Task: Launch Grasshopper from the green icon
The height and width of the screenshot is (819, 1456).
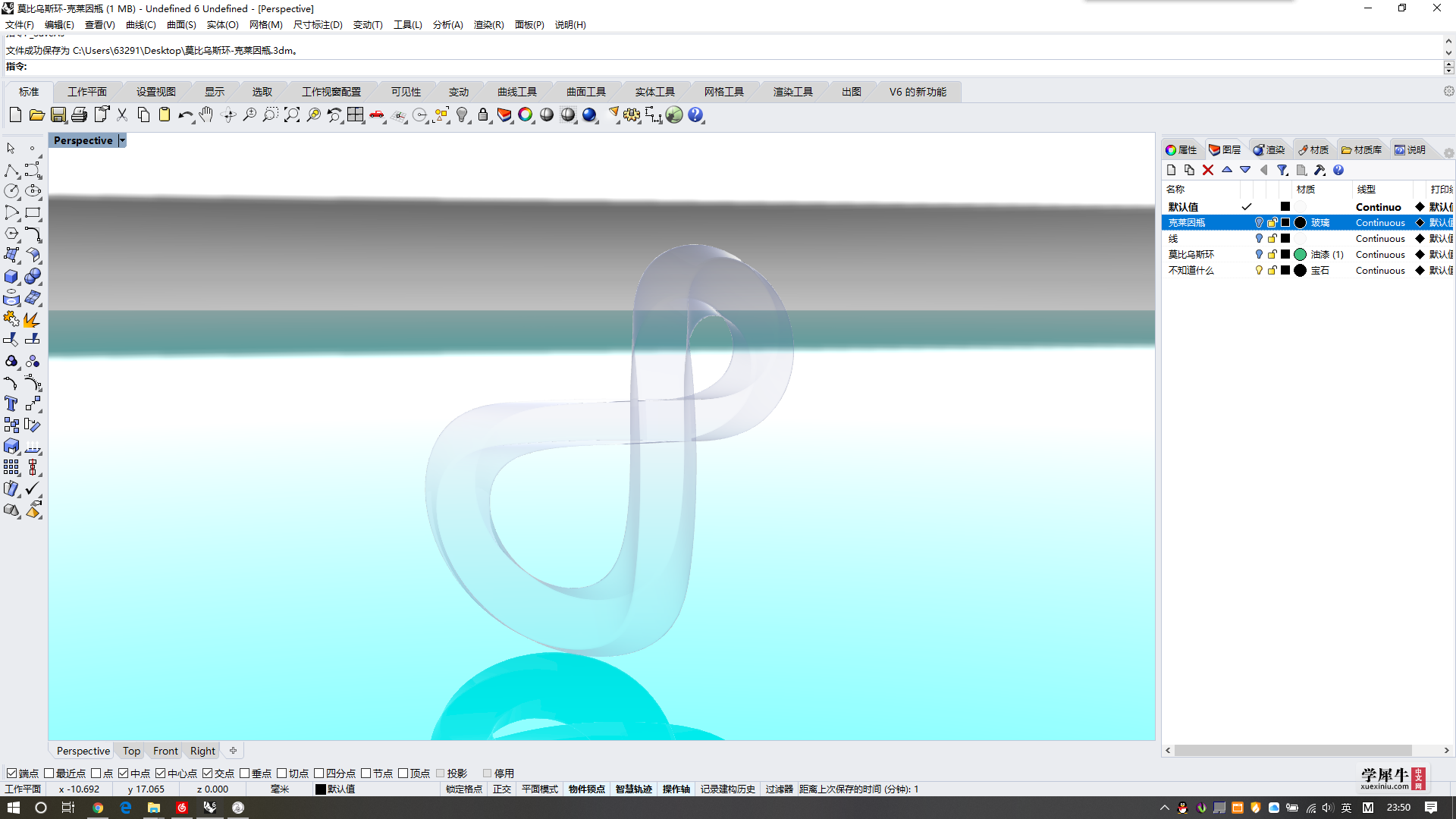Action: (674, 115)
